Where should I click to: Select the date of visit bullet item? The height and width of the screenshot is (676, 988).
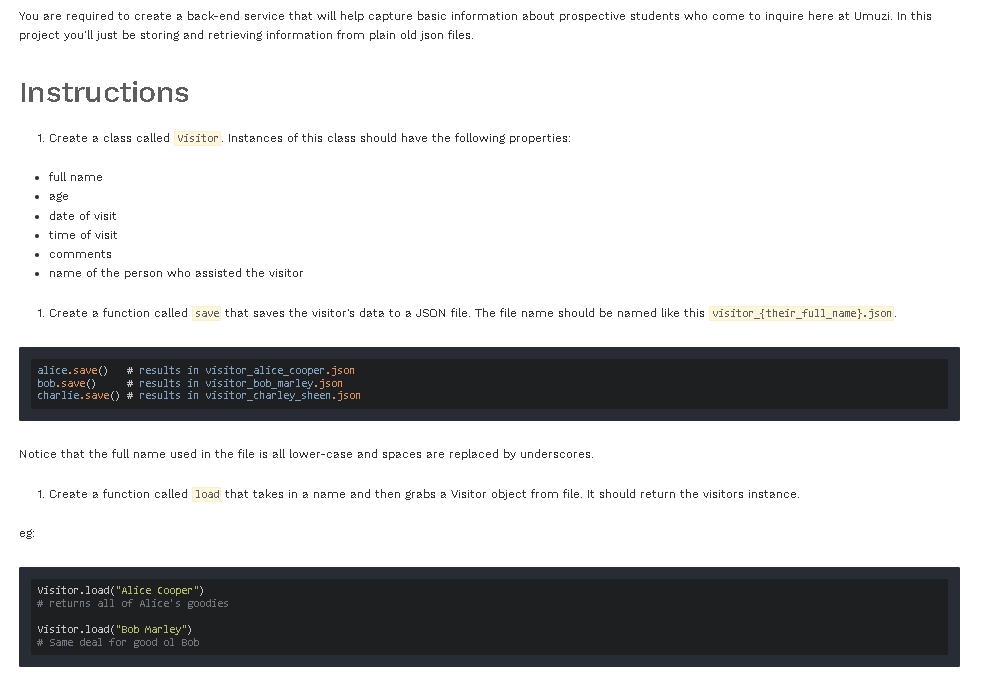(82, 216)
